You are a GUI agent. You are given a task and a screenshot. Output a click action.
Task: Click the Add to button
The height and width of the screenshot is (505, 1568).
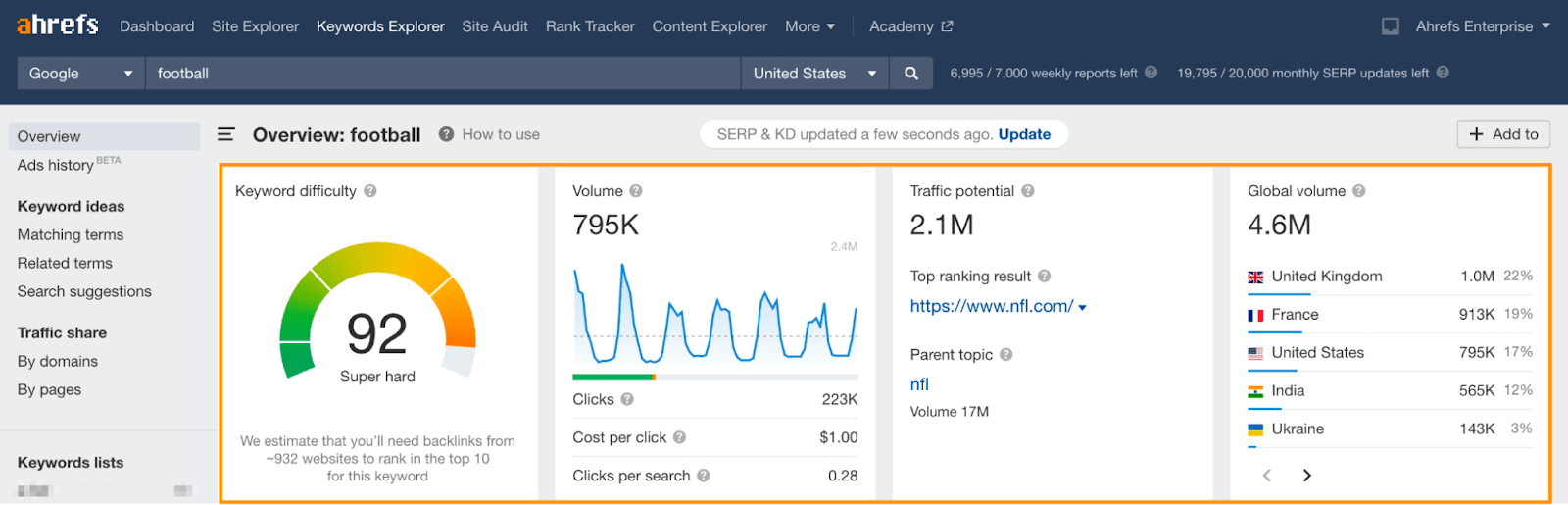pos(1504,134)
